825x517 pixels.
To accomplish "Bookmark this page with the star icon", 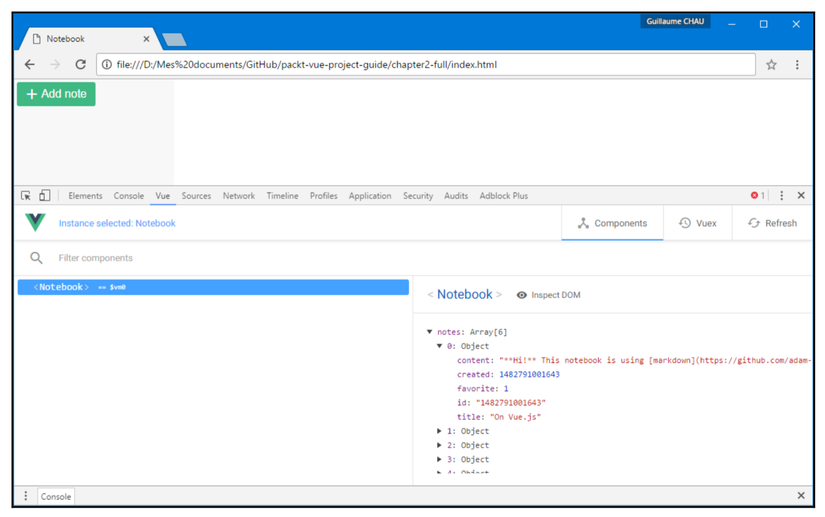I will (x=771, y=65).
